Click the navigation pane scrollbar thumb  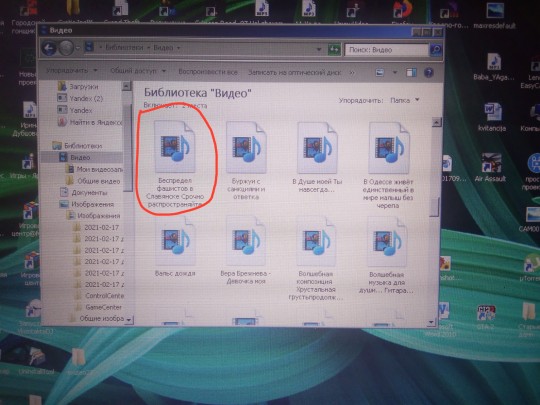pos(128,146)
